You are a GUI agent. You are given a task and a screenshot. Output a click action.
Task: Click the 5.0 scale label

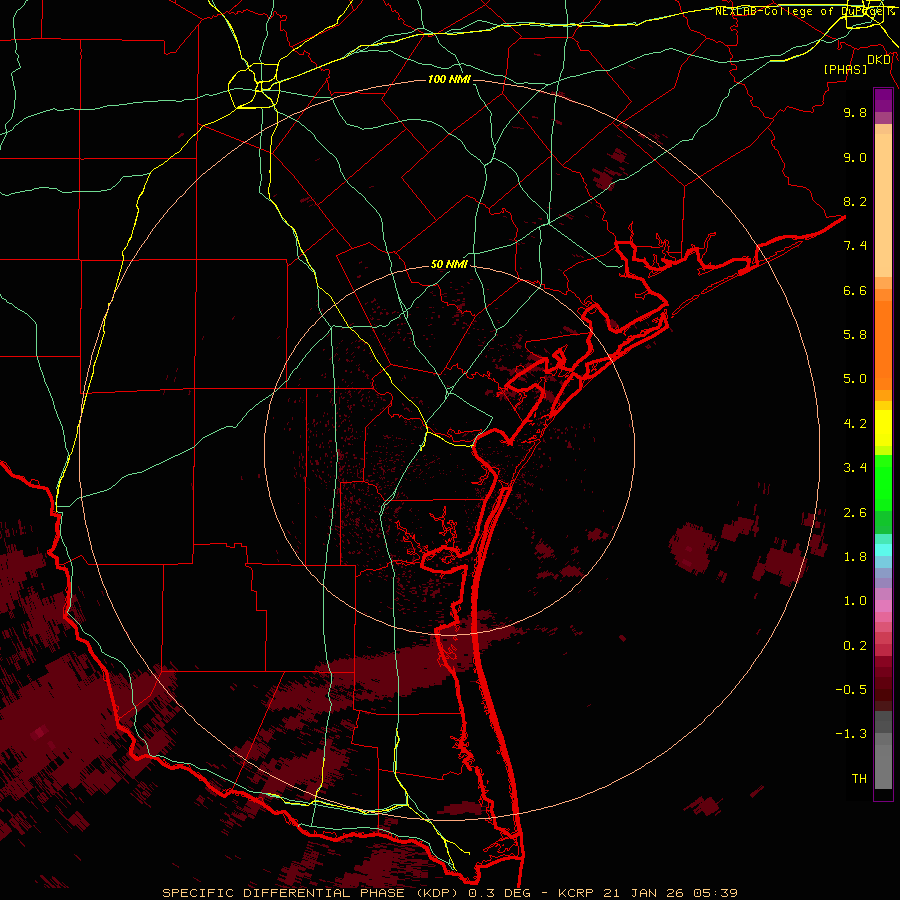click(x=855, y=379)
